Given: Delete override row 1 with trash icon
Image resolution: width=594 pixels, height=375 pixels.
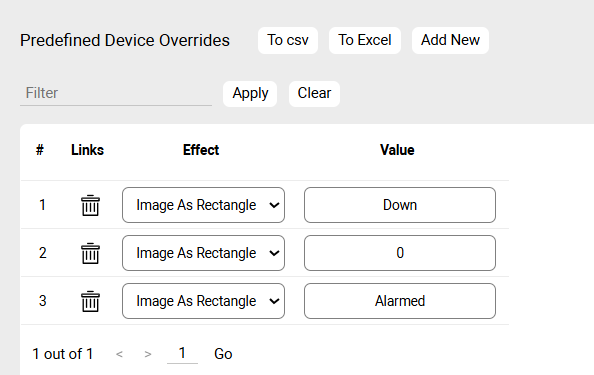Looking at the screenshot, I should pyautogui.click(x=90, y=205).
